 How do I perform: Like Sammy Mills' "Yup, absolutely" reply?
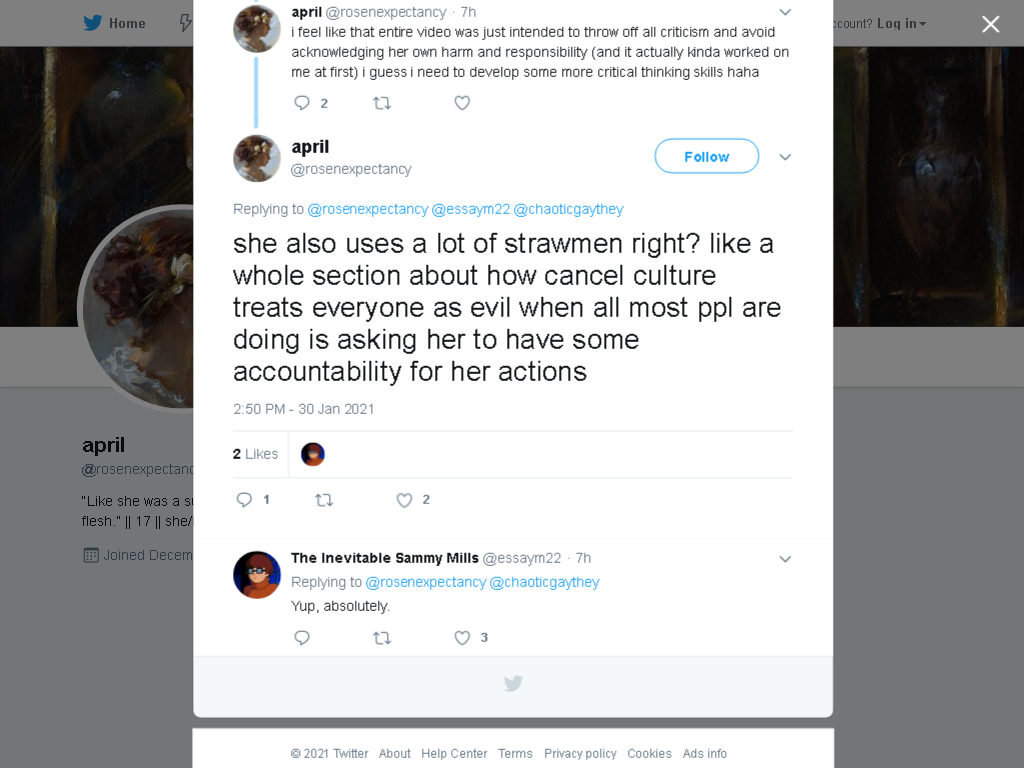(x=462, y=638)
